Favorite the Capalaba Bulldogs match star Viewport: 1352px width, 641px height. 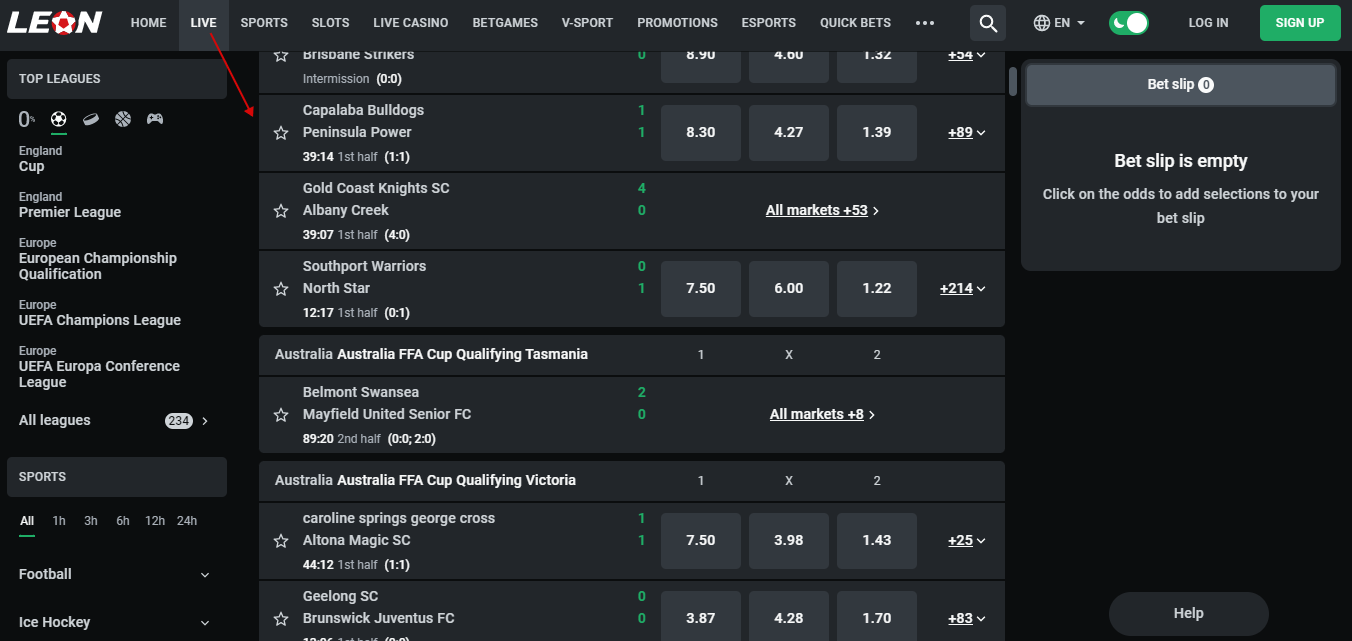click(281, 133)
